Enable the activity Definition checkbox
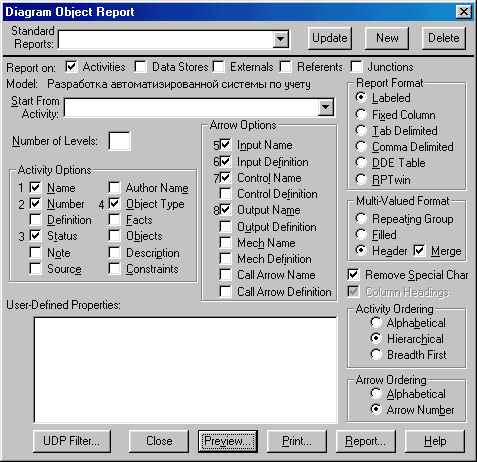This screenshot has height=462, width=477. coord(35,220)
